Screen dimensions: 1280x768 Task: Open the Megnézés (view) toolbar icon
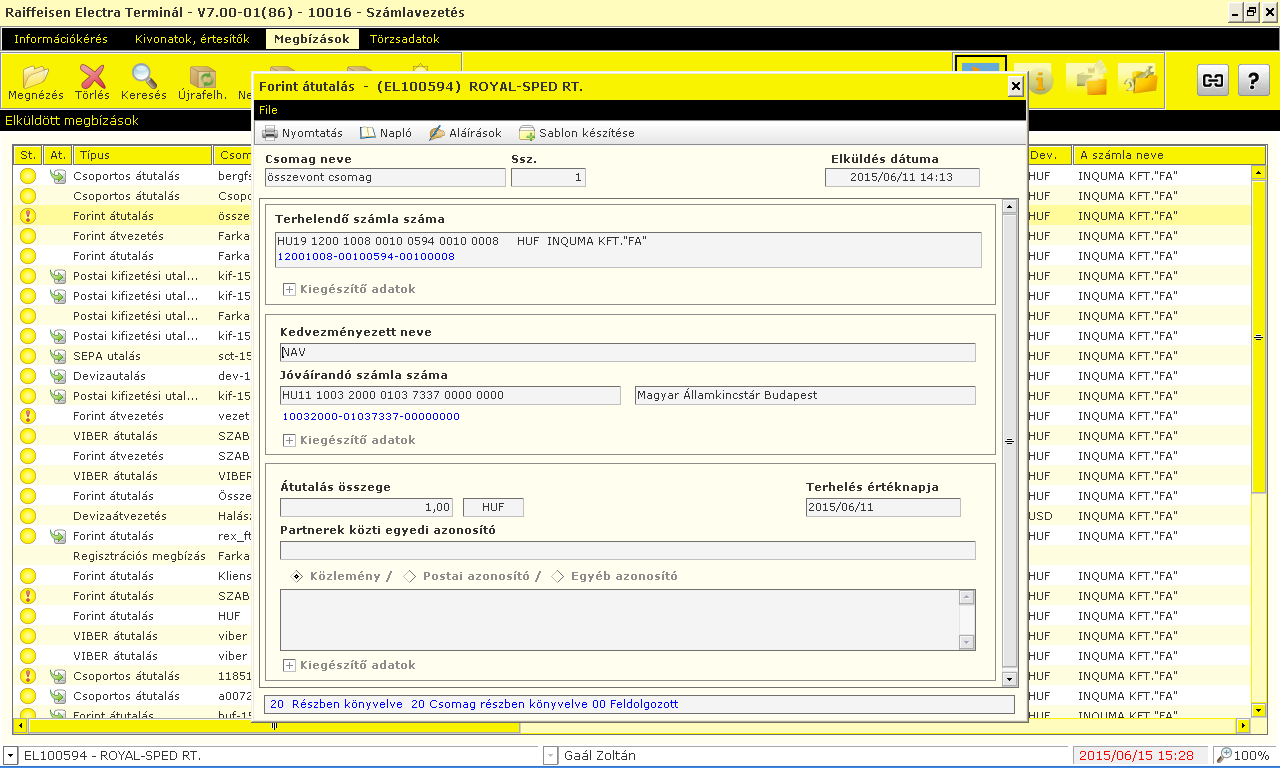tap(35, 82)
